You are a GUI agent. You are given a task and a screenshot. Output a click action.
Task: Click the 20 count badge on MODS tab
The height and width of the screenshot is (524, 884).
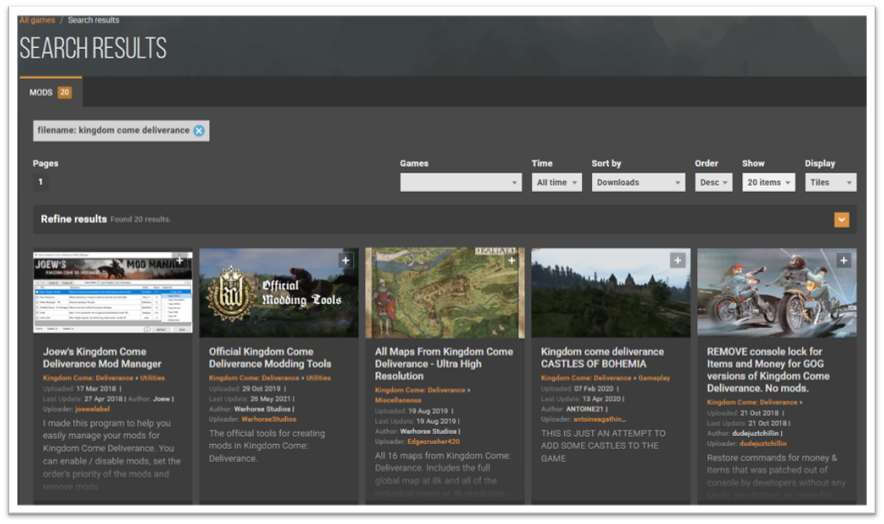(x=65, y=93)
